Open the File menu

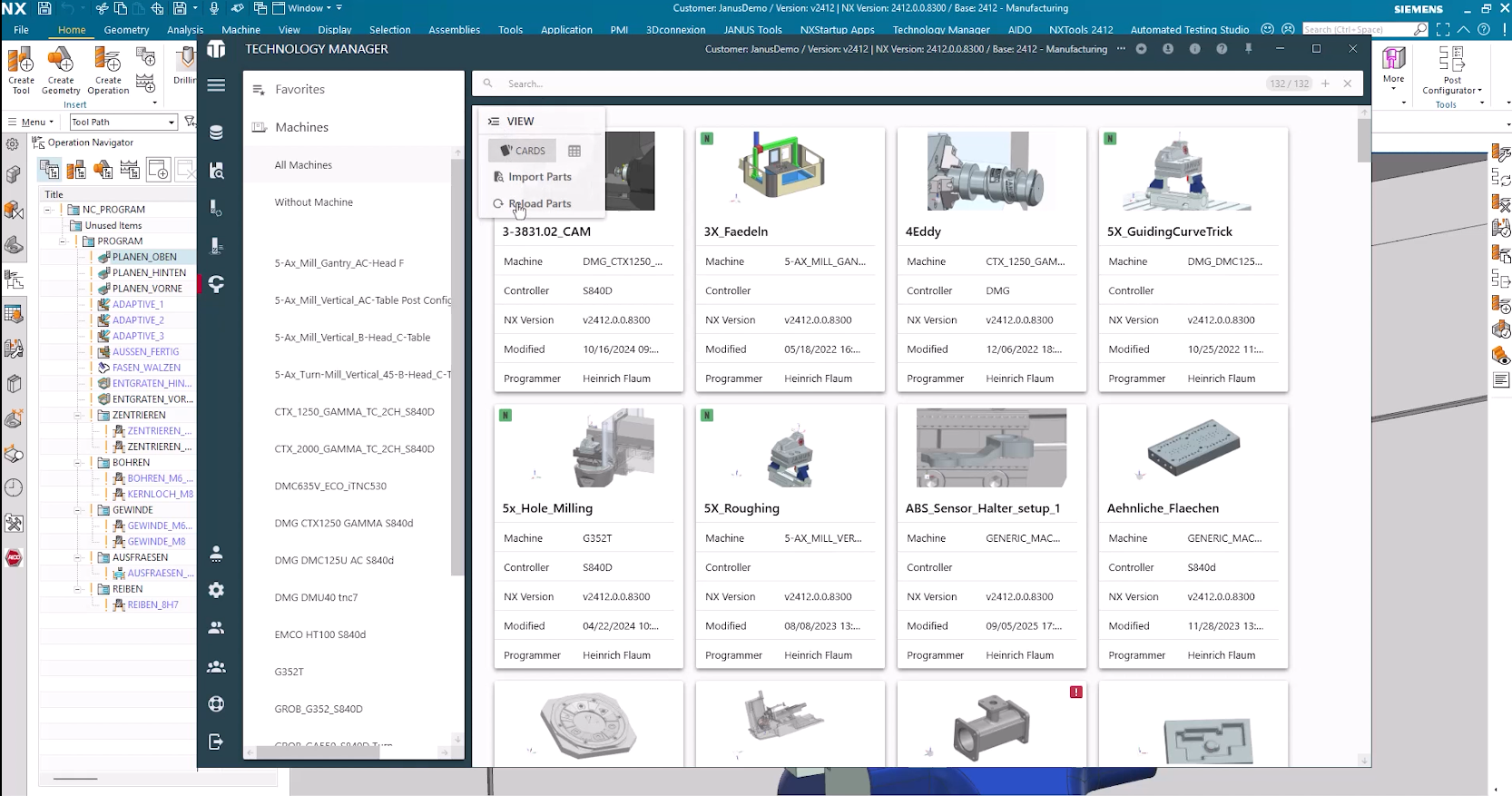tap(21, 30)
